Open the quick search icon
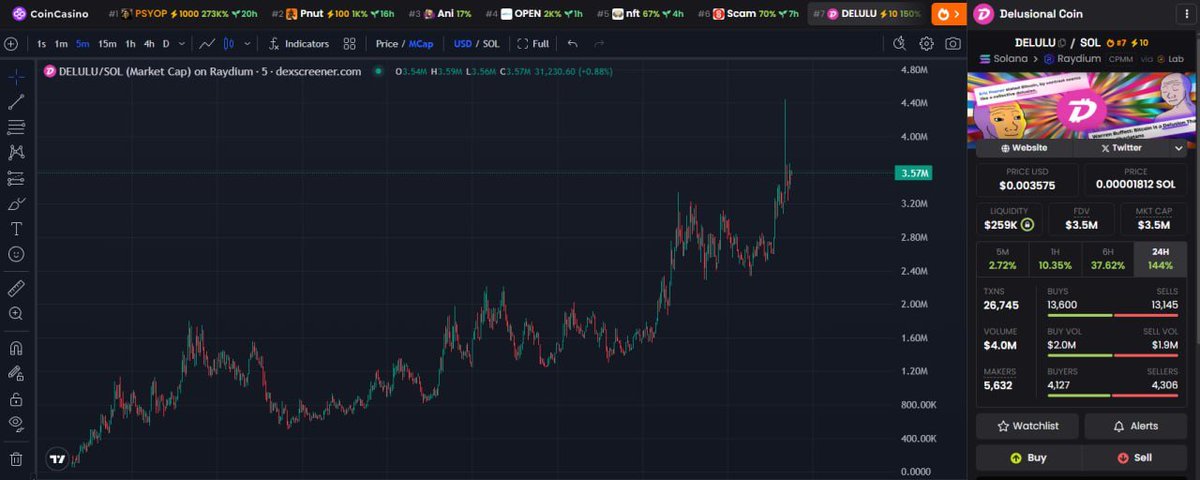Screen dimensions: 1200x480 tap(899, 44)
